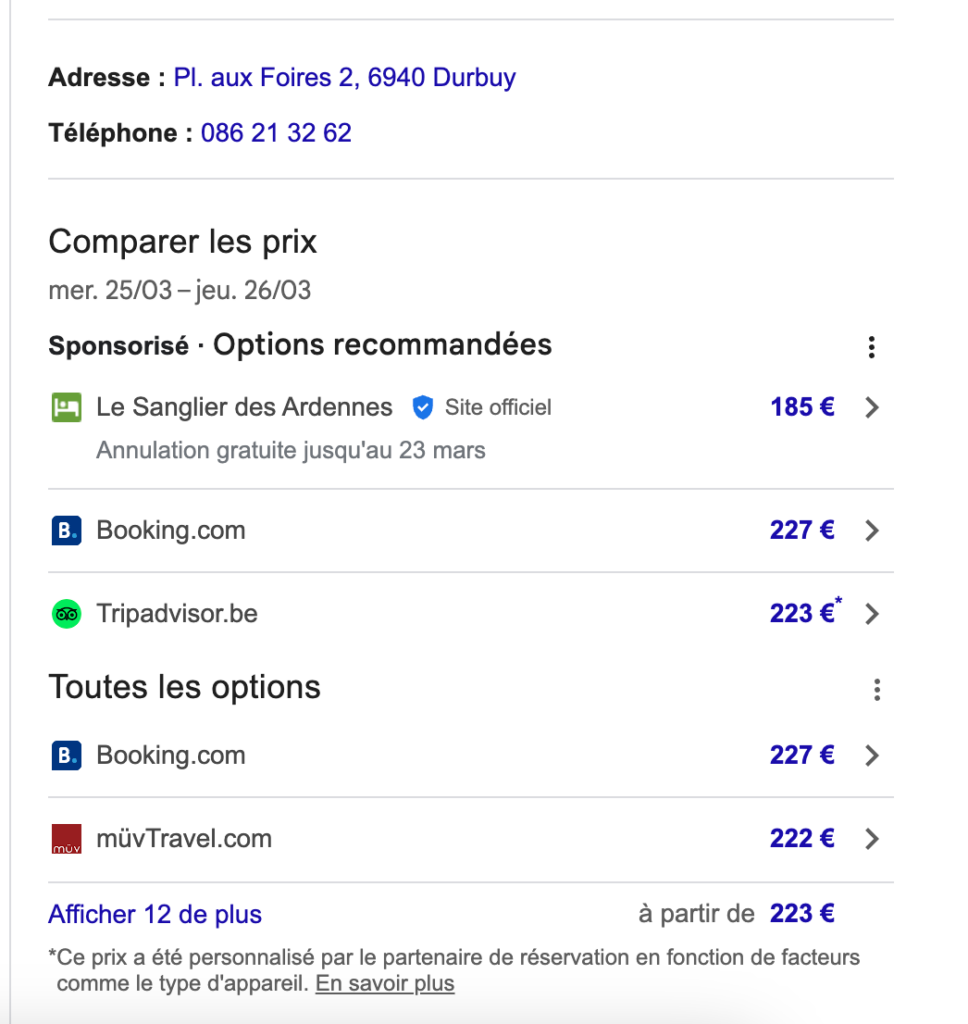Choose the müvTravel.com price option
Viewport: 968px width, 1024px height.
coord(802,839)
